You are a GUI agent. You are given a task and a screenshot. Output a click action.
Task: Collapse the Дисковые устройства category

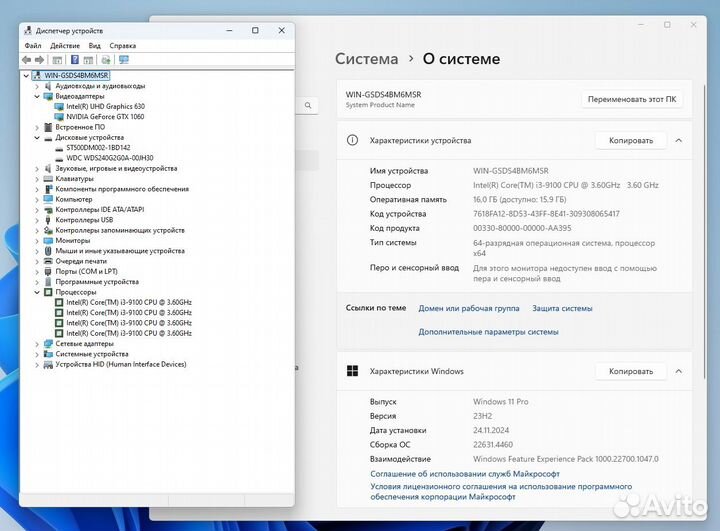37,138
